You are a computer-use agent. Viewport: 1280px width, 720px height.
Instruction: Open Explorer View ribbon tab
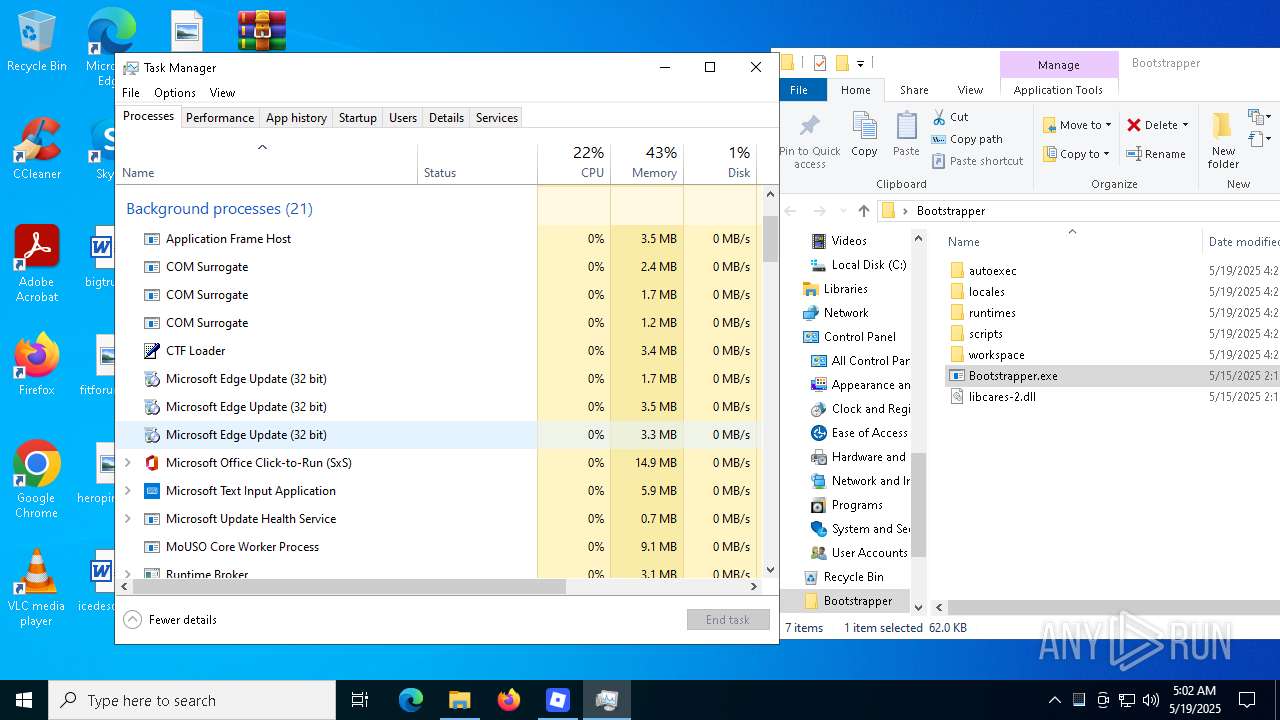pos(970,90)
